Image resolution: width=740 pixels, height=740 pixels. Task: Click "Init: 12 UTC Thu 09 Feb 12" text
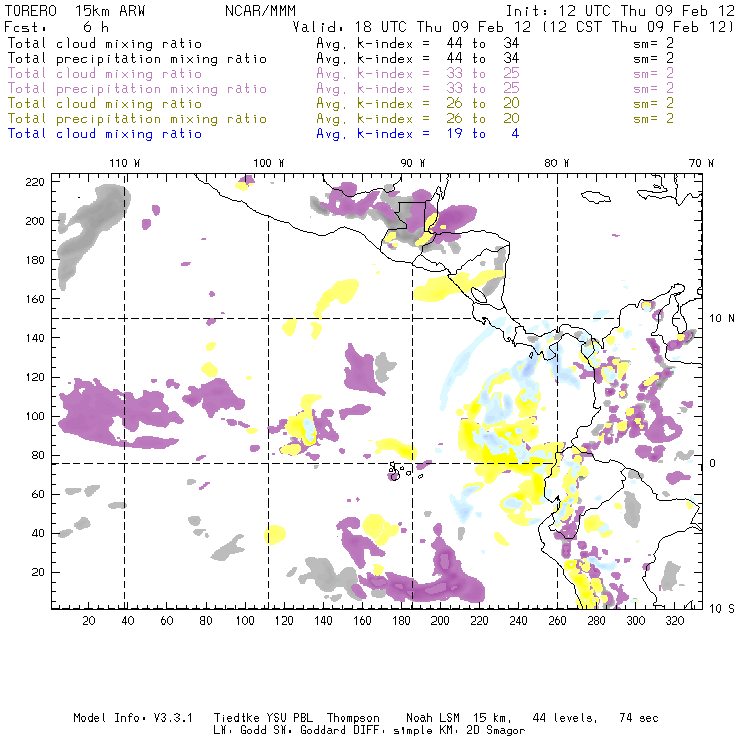[x=620, y=11]
